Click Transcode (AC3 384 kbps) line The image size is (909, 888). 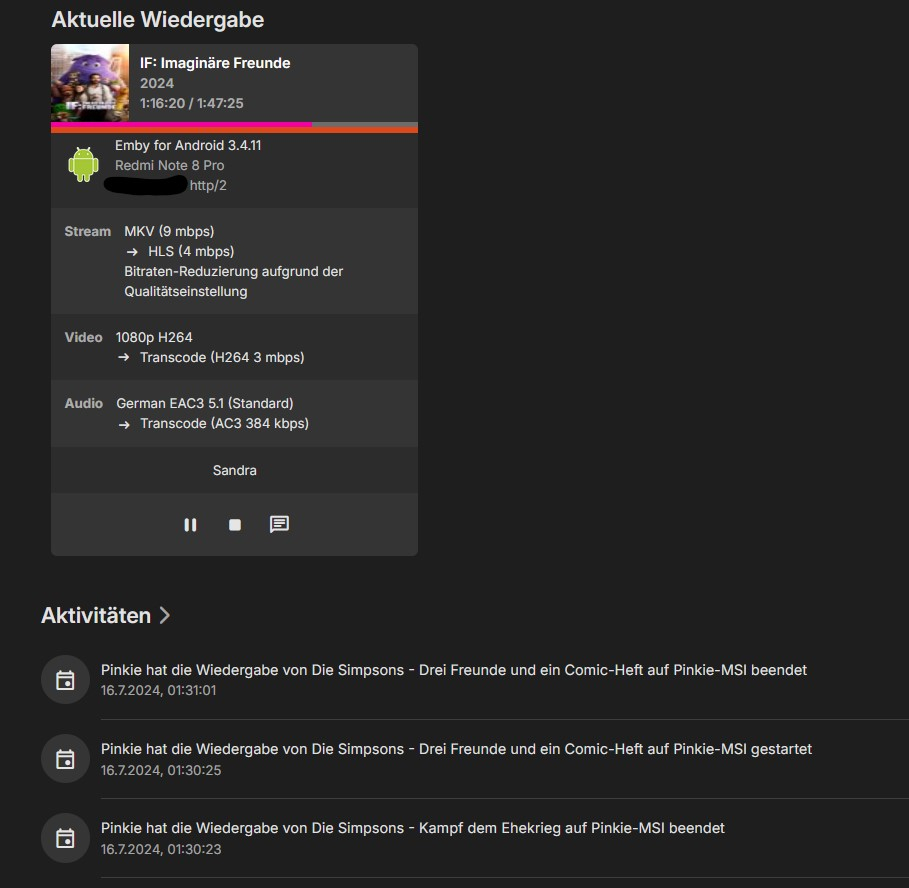point(224,424)
